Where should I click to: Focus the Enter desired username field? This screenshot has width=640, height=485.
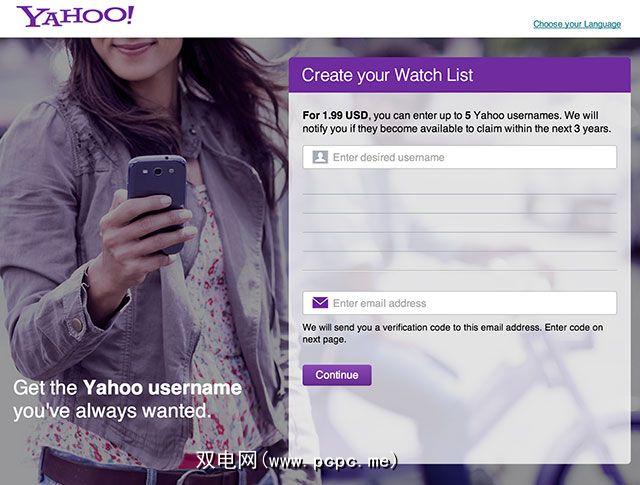point(460,157)
